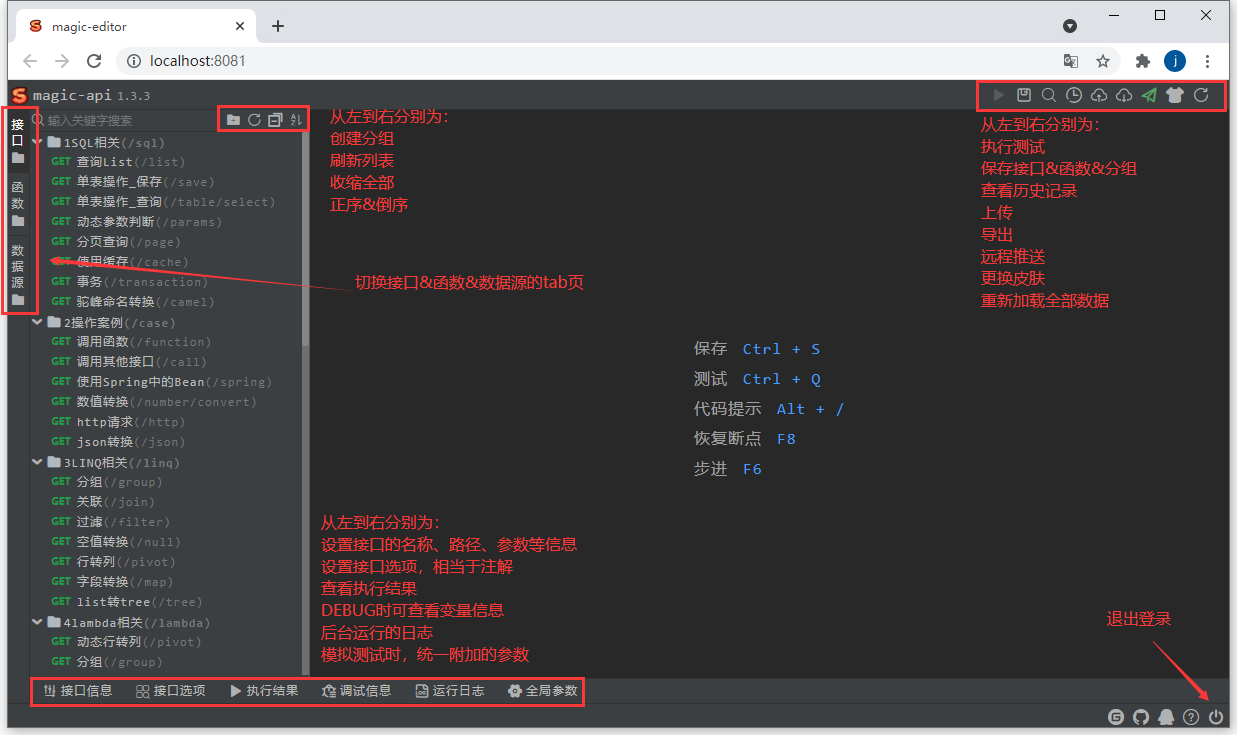Image resolution: width=1237 pixels, height=735 pixels.
Task: Collapse the 4lambda相关 group
Action: click(37, 621)
